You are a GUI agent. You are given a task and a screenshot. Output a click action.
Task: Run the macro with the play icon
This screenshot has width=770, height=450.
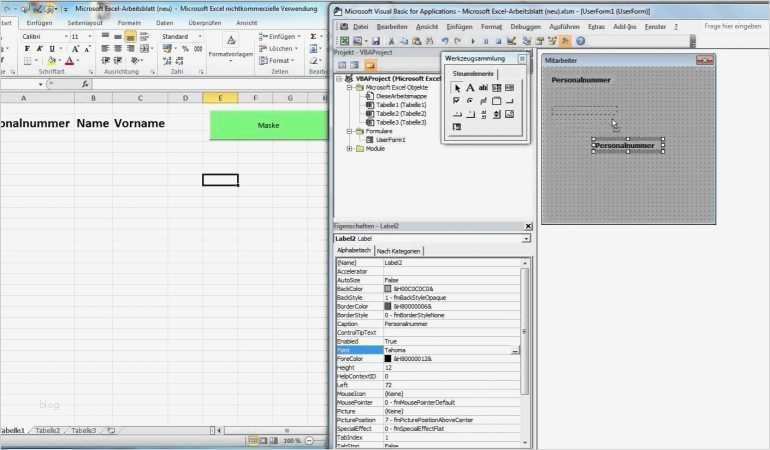click(x=473, y=41)
